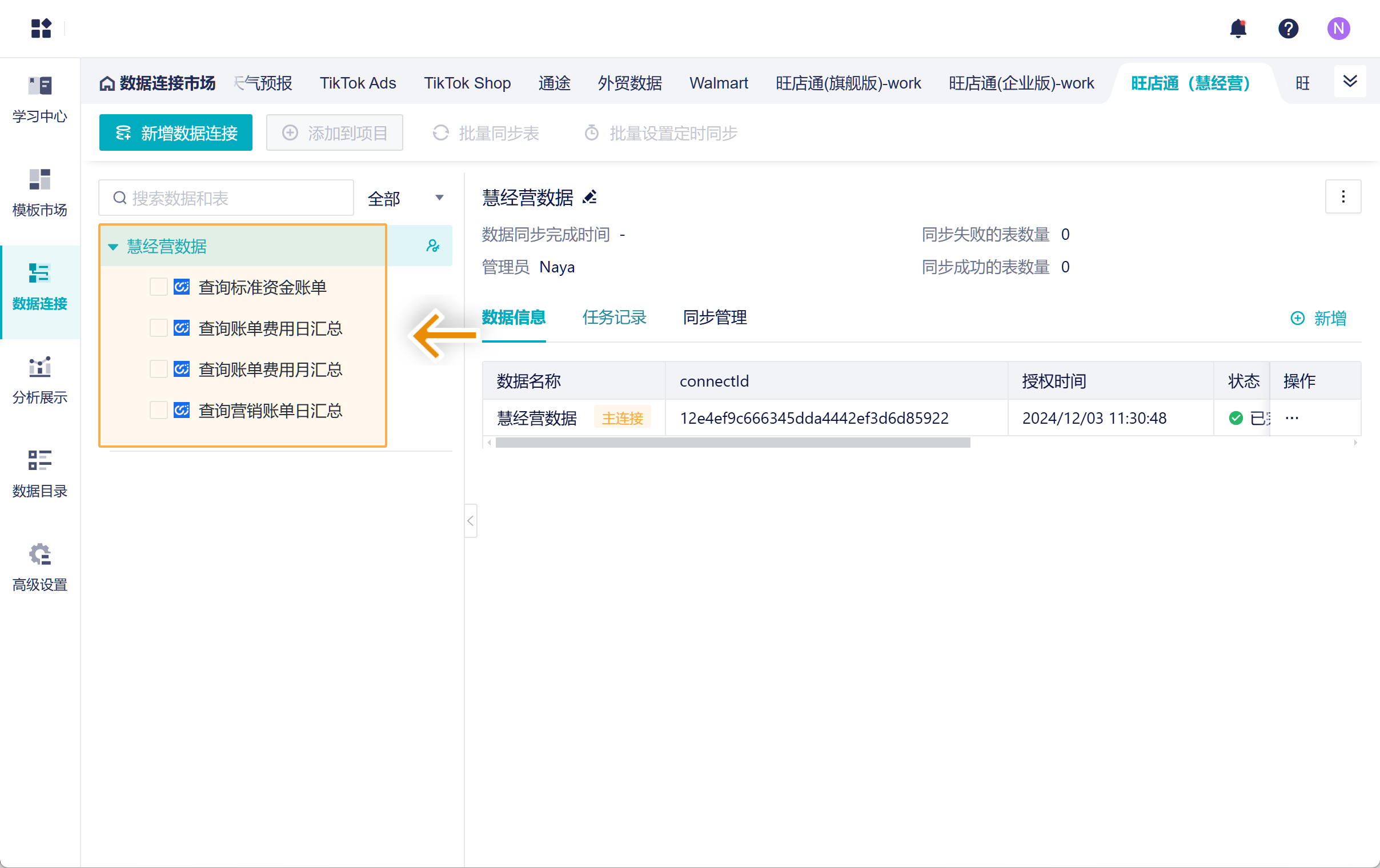Click the edit pencil next to 慧经营数据 title
The width and height of the screenshot is (1380, 868).
coord(589,198)
